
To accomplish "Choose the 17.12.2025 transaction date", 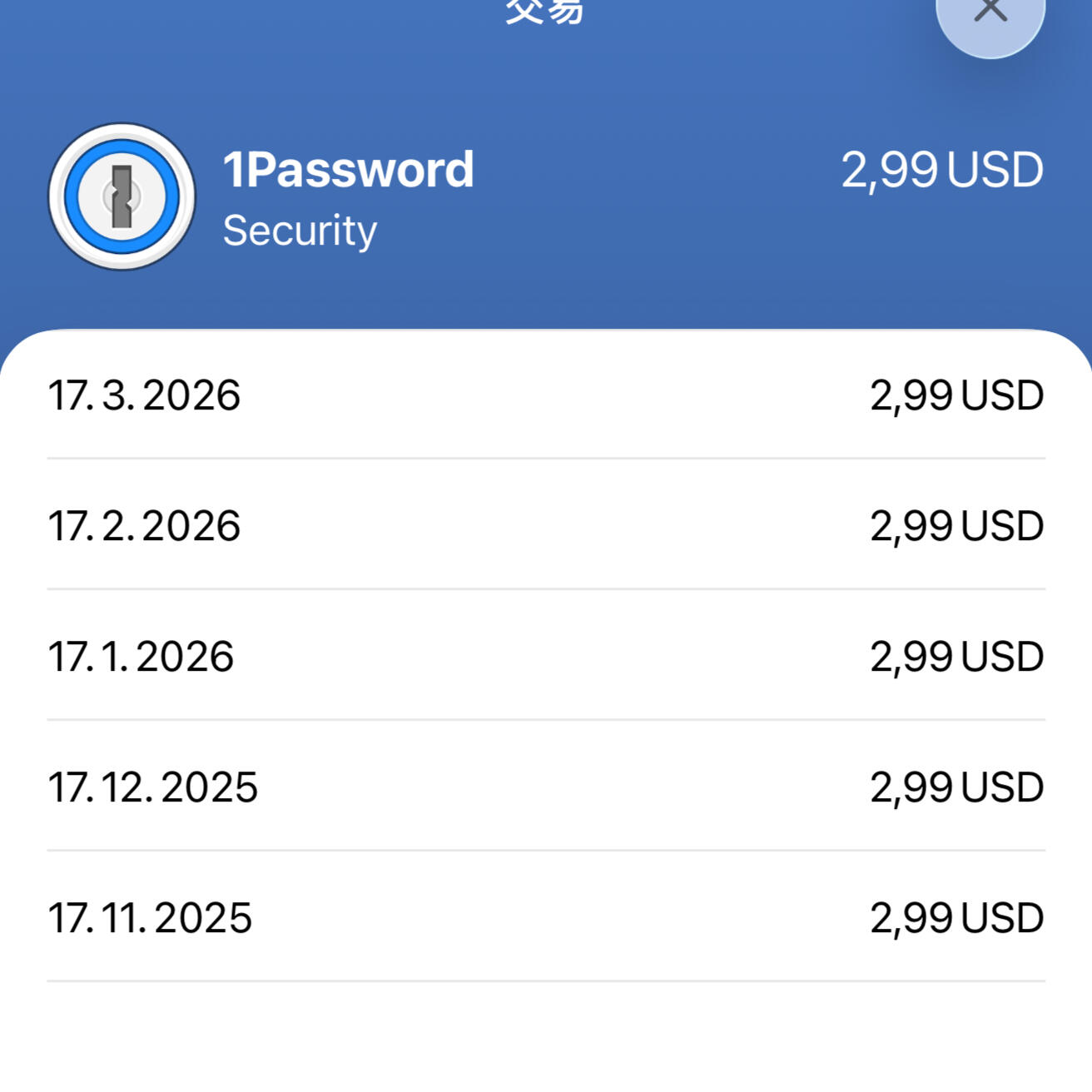I will coord(153,787).
